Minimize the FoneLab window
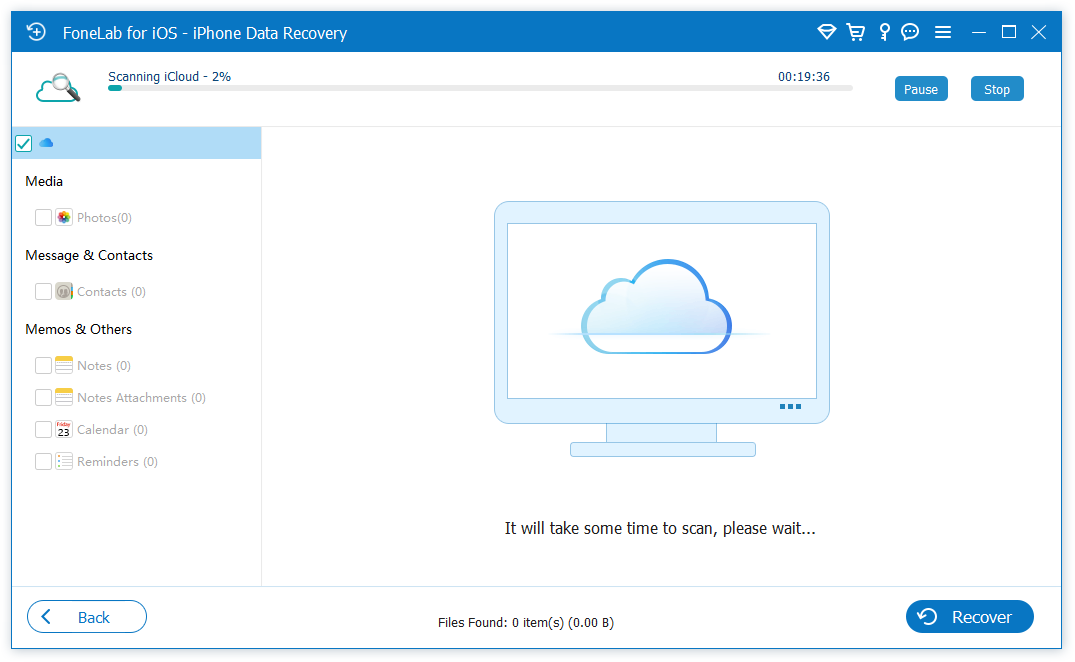This screenshot has height=662, width=1075. [979, 32]
